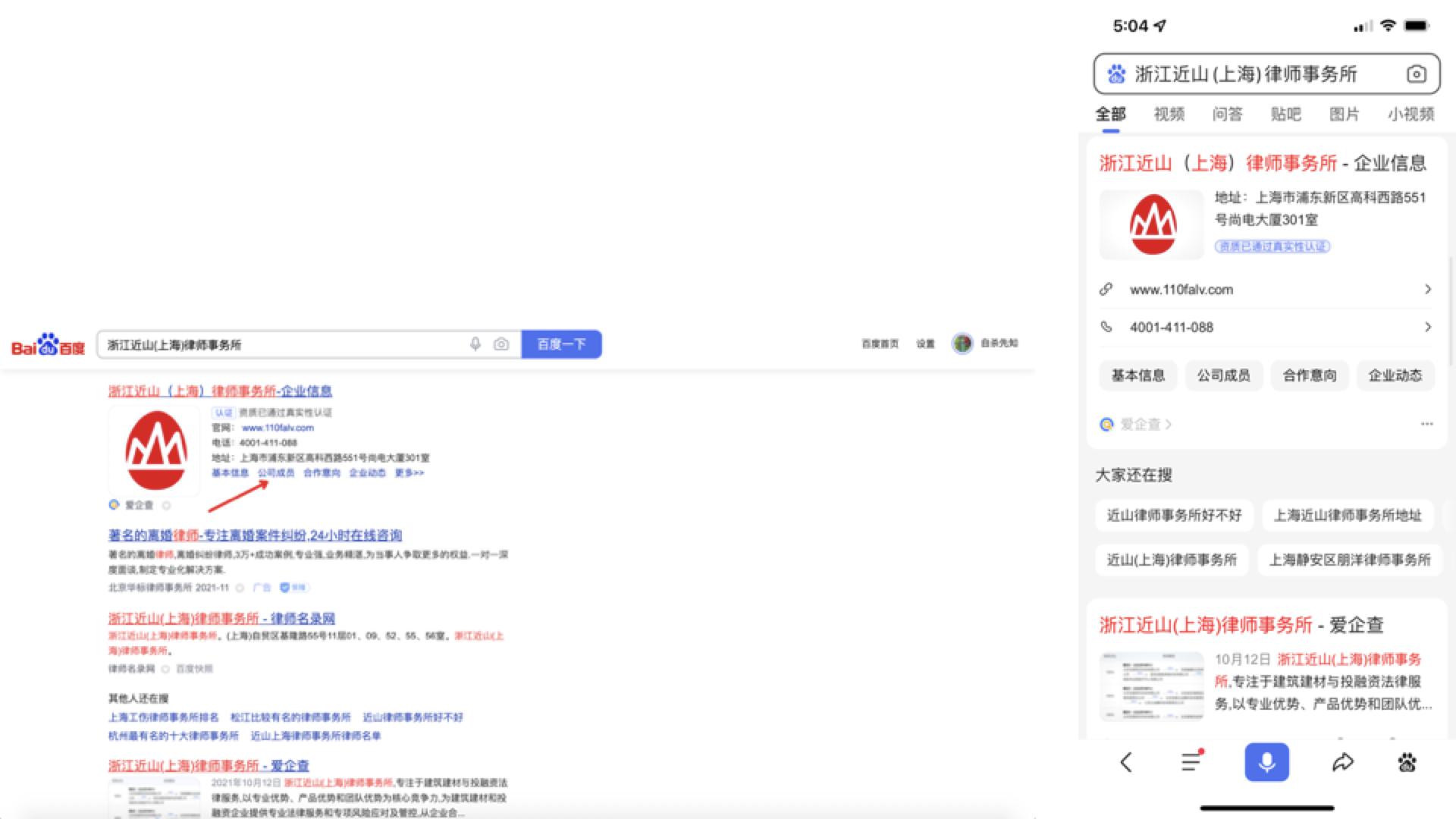Click the blue shield 保障 badge icon
The image size is (1456, 819).
click(x=285, y=588)
